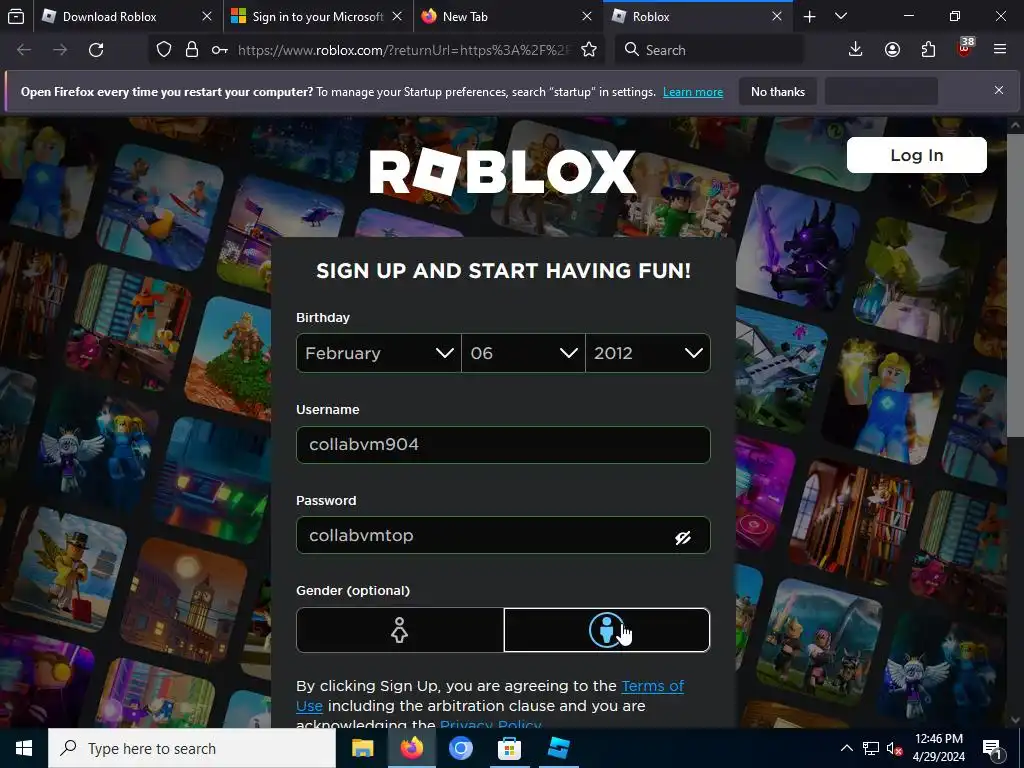1024x768 pixels.
Task: Open the clock and date flyout
Action: pyautogui.click(x=938, y=748)
